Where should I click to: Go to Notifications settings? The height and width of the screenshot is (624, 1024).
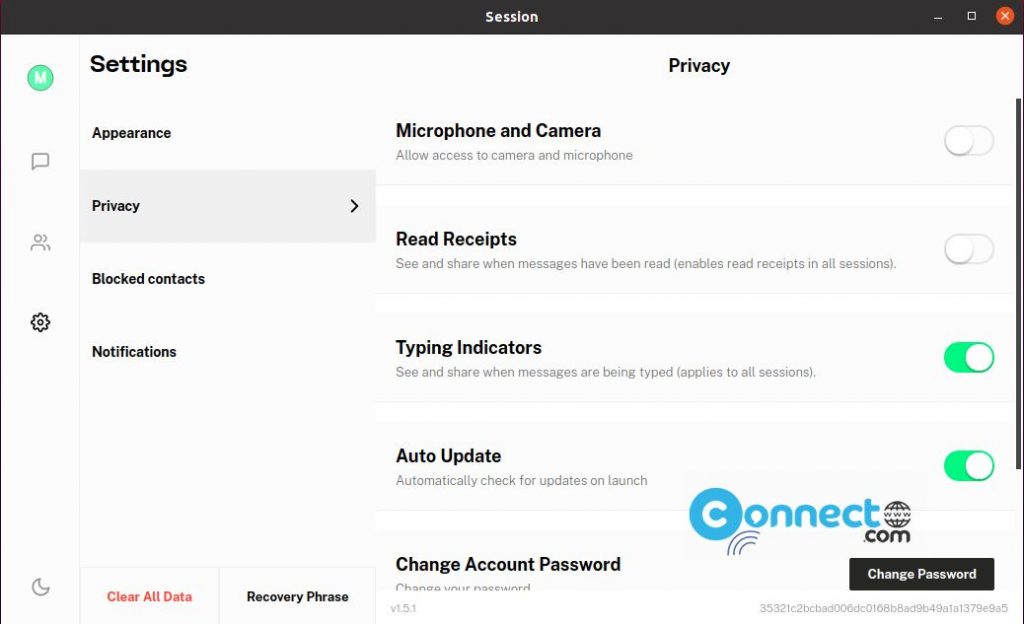click(x=134, y=352)
